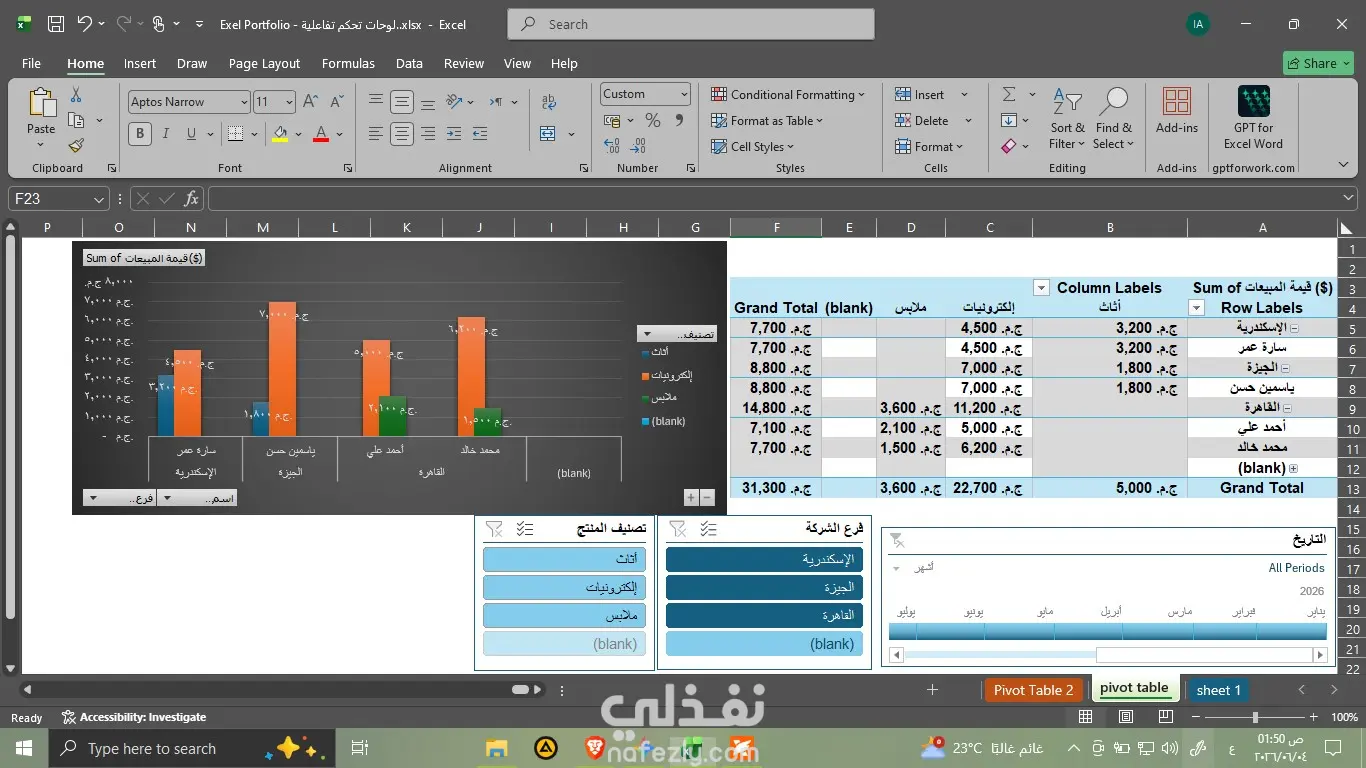Viewport: 1366px width, 768px height.
Task: Switch to the Insert ribbon tab
Action: pos(140,63)
